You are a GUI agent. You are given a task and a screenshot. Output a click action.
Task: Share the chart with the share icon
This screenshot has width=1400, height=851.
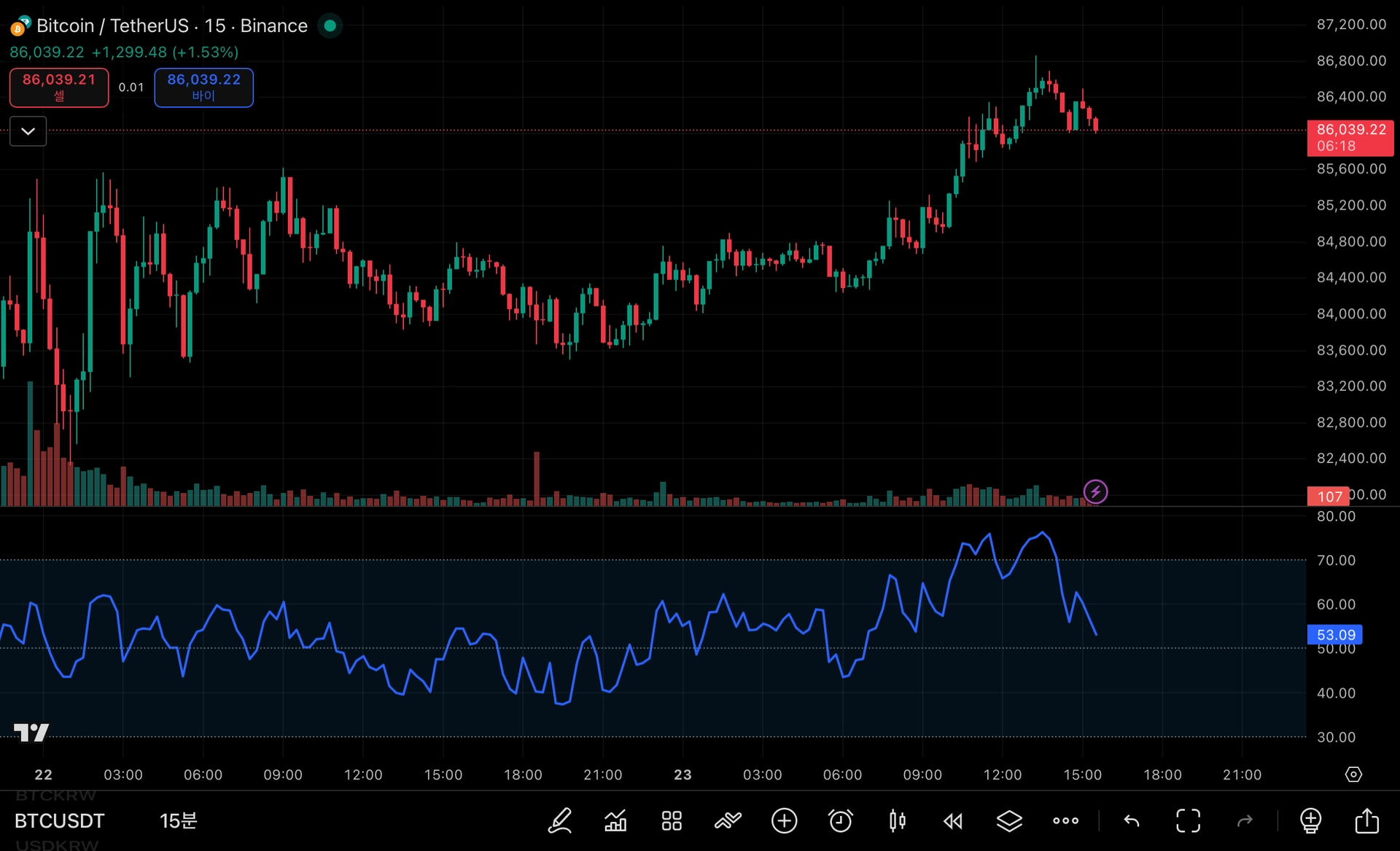click(1366, 821)
